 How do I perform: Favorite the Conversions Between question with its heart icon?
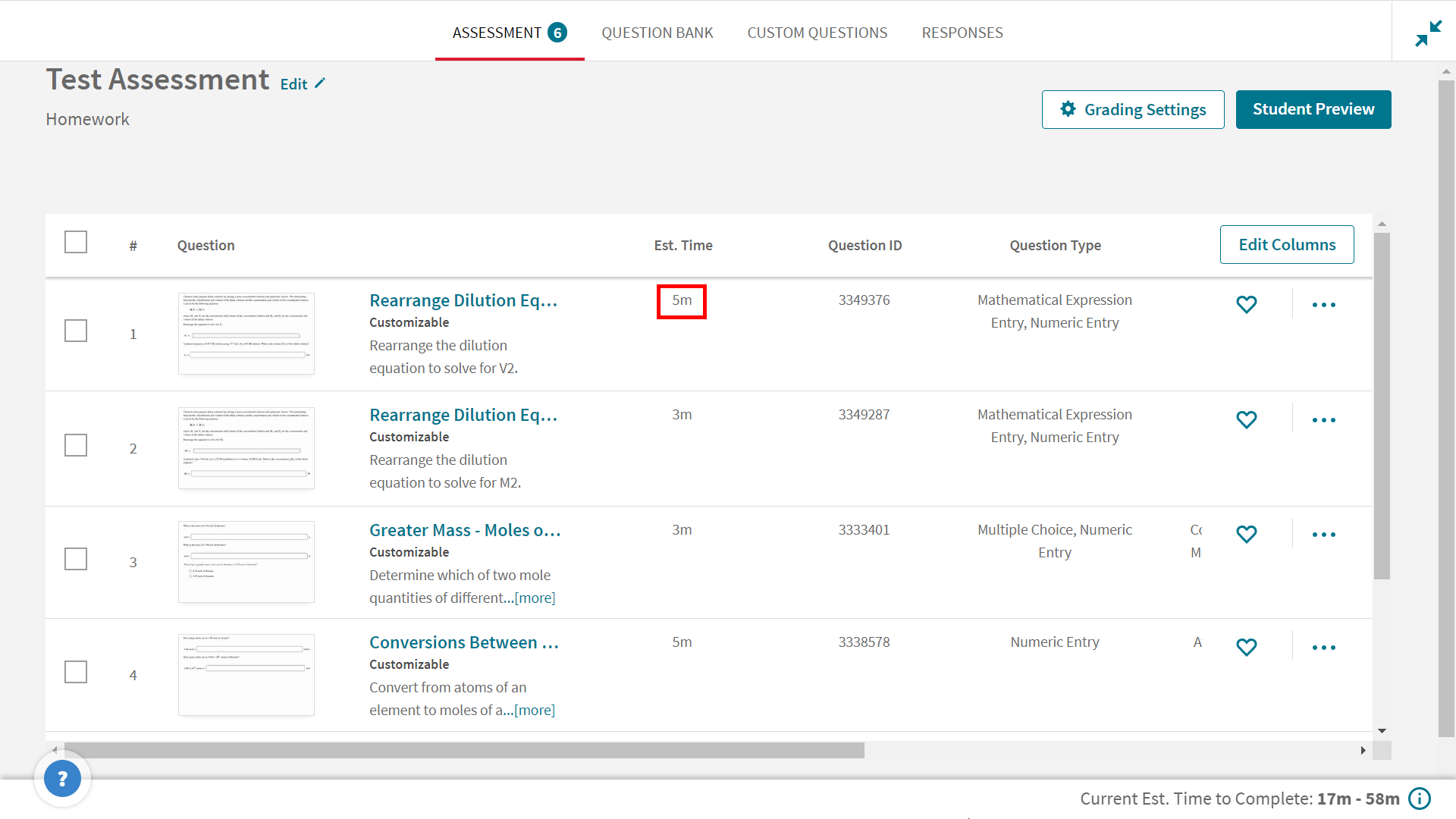[1247, 647]
